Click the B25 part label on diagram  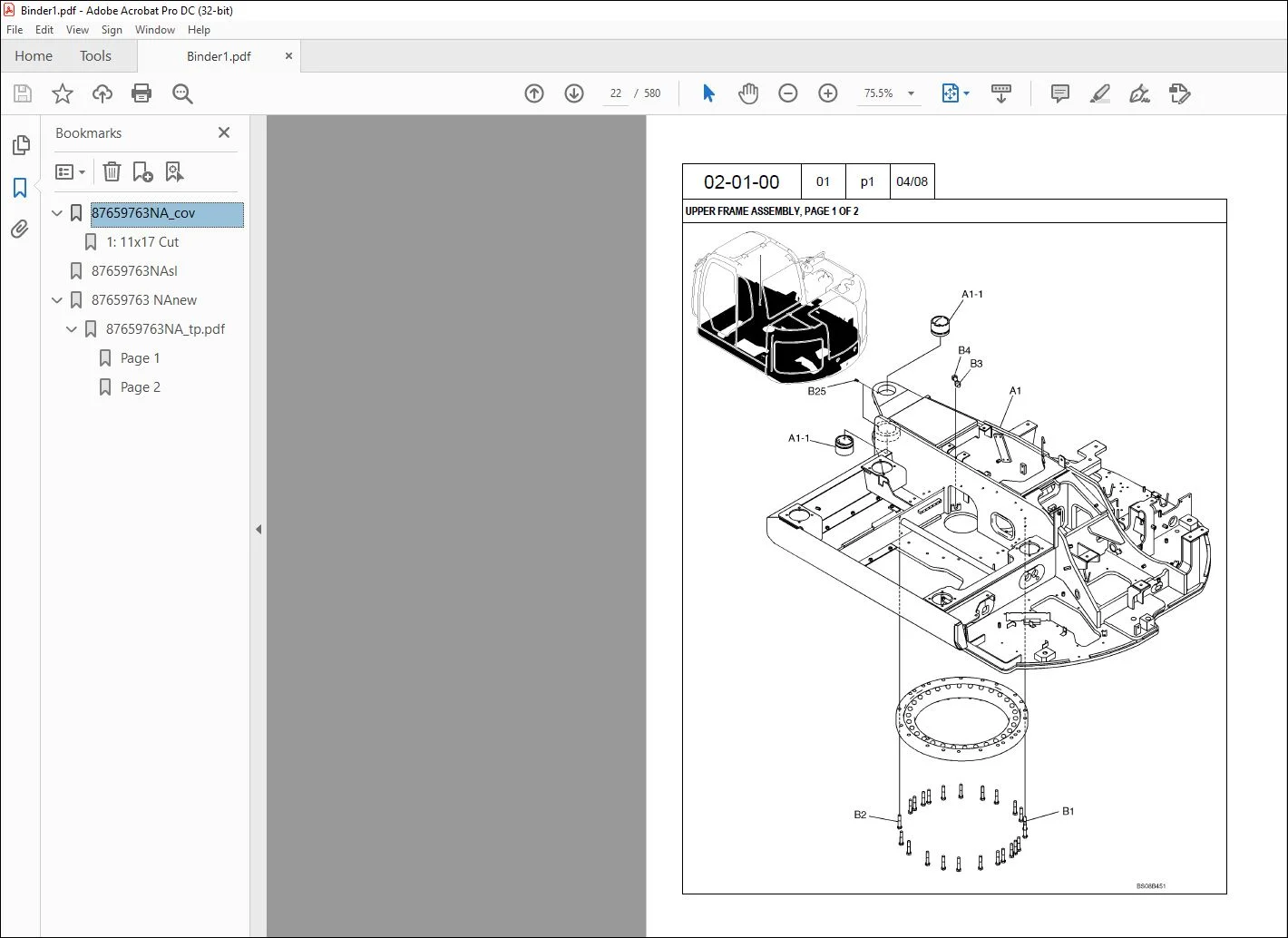tap(816, 392)
